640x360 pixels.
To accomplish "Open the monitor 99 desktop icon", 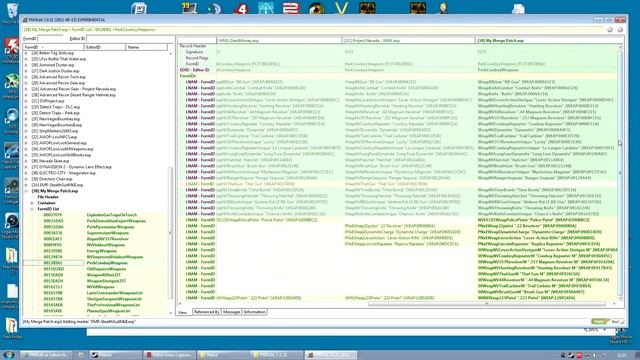I will pos(189,8).
